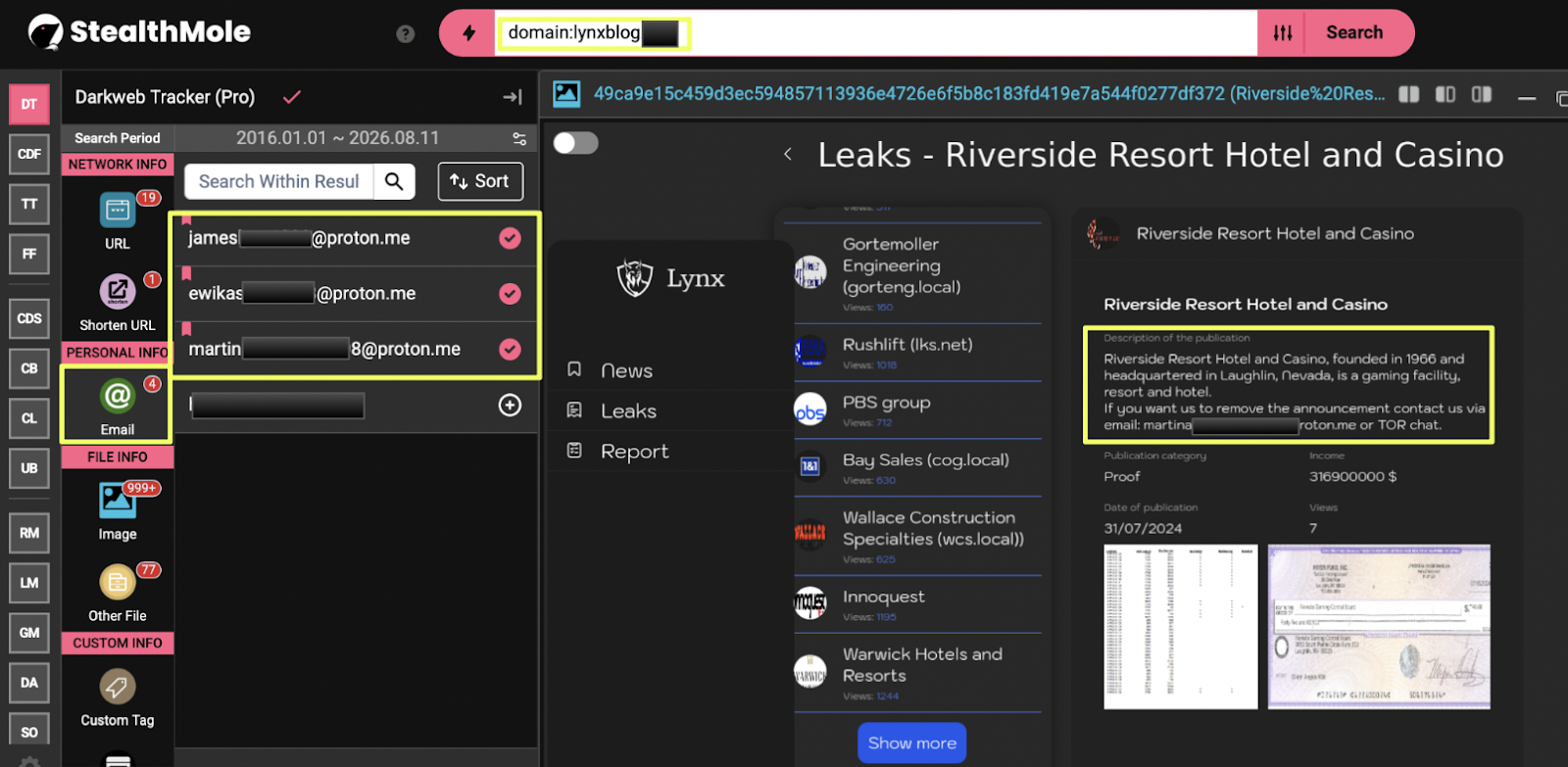
Task: Uncheck the martin proton.me email result
Action: (x=510, y=349)
